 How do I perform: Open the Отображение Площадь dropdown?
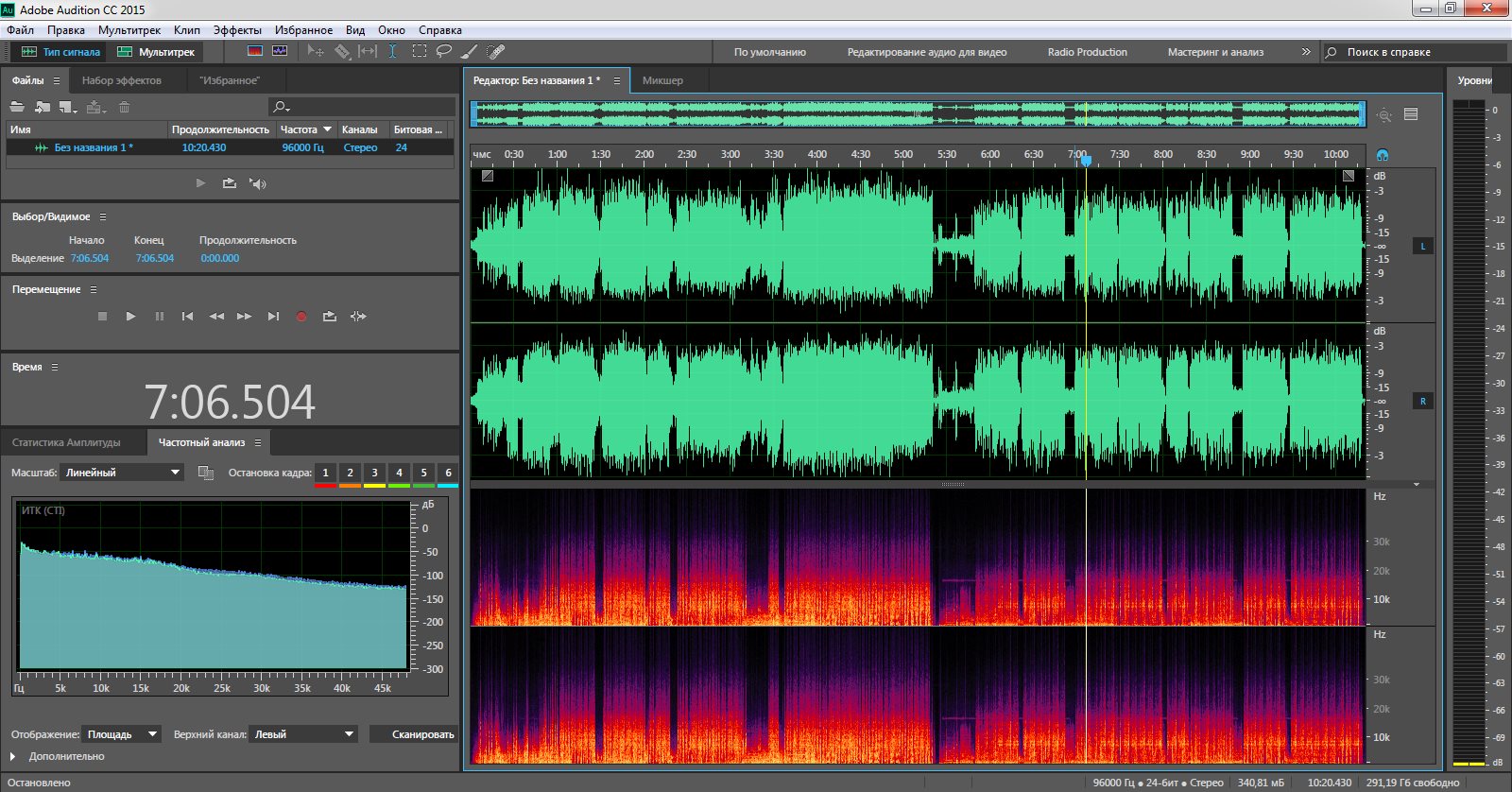point(123,734)
